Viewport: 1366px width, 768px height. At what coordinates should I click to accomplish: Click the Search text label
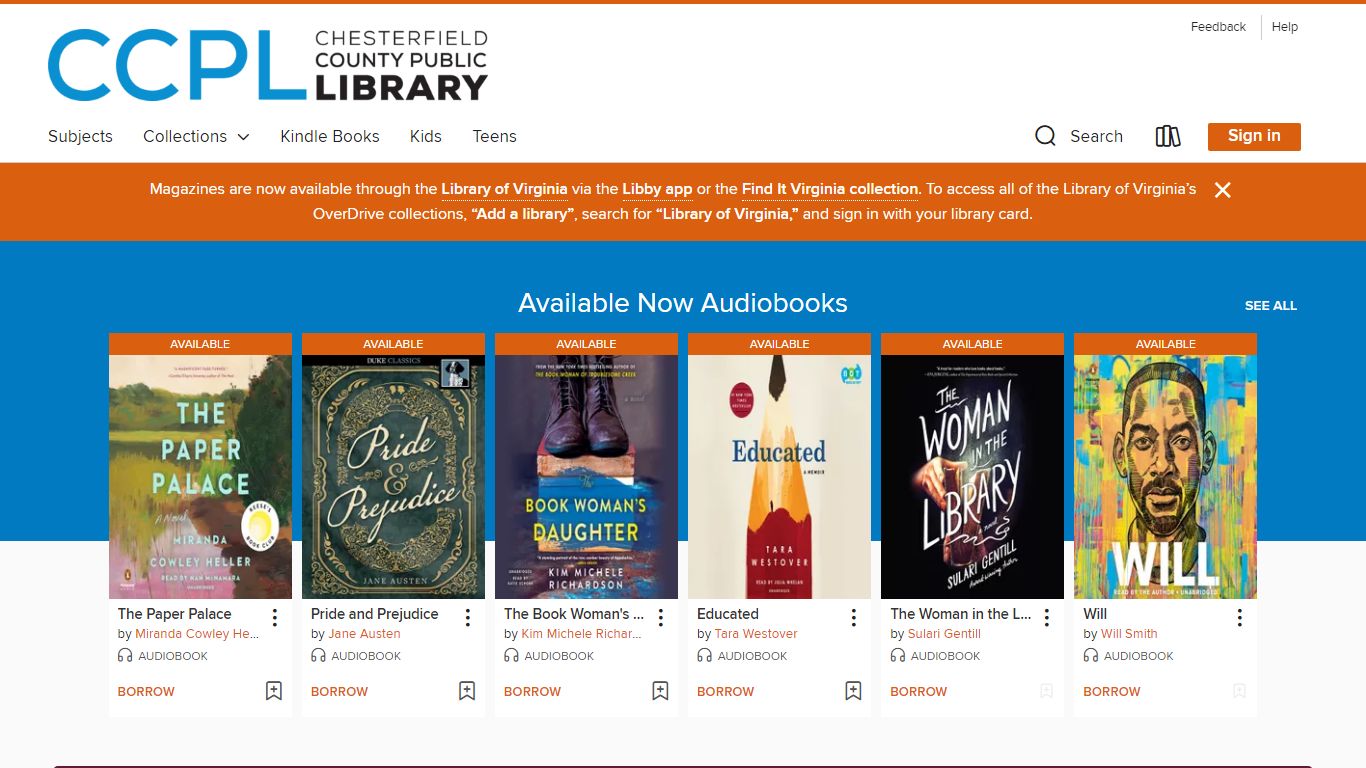[x=1096, y=136]
